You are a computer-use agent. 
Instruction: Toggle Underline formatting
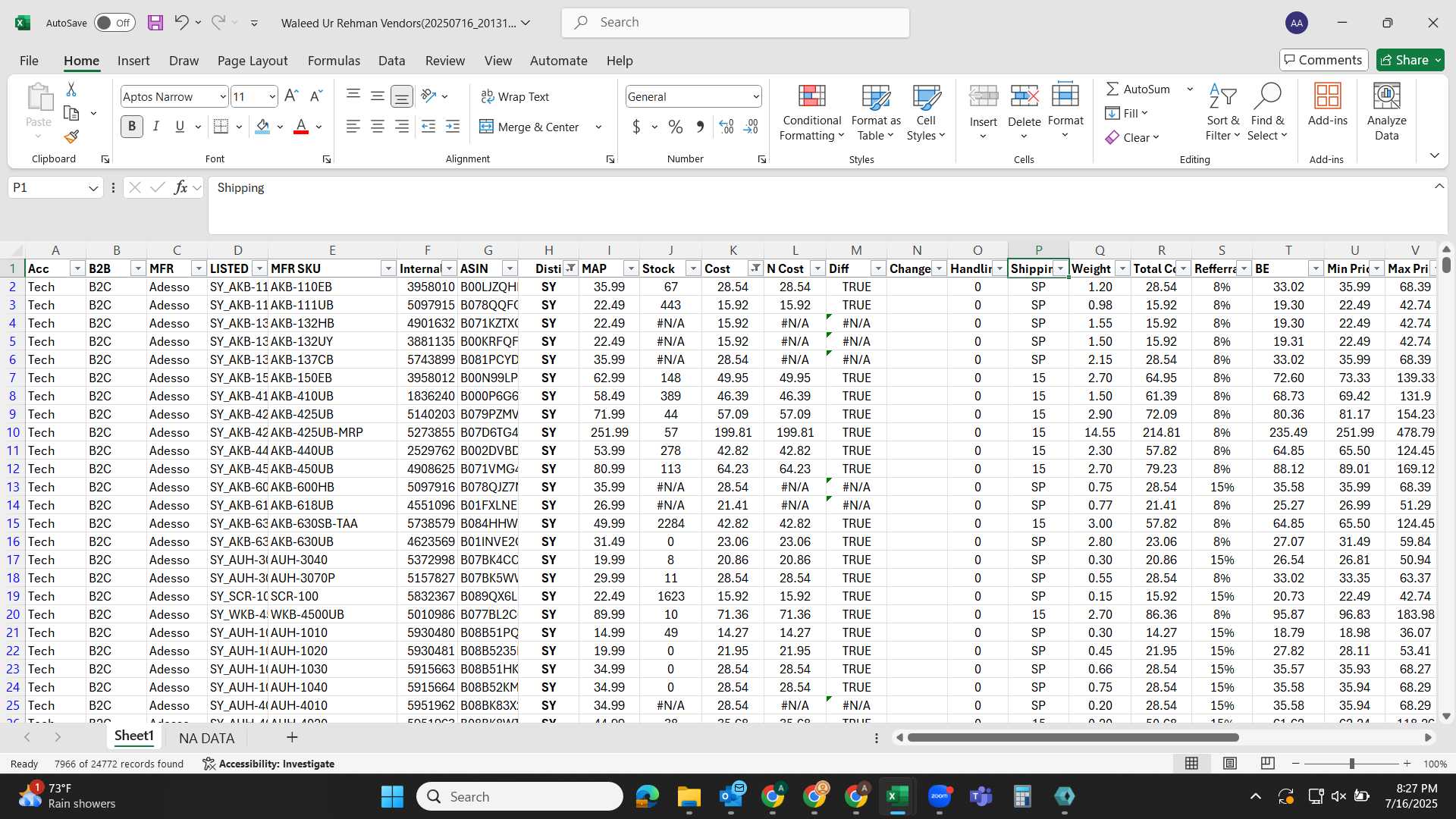point(180,127)
